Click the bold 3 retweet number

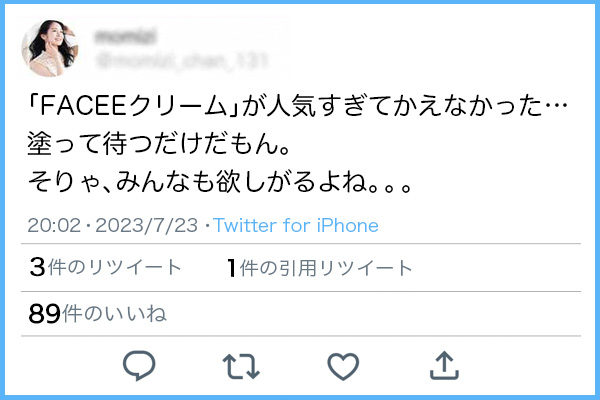click(x=38, y=267)
